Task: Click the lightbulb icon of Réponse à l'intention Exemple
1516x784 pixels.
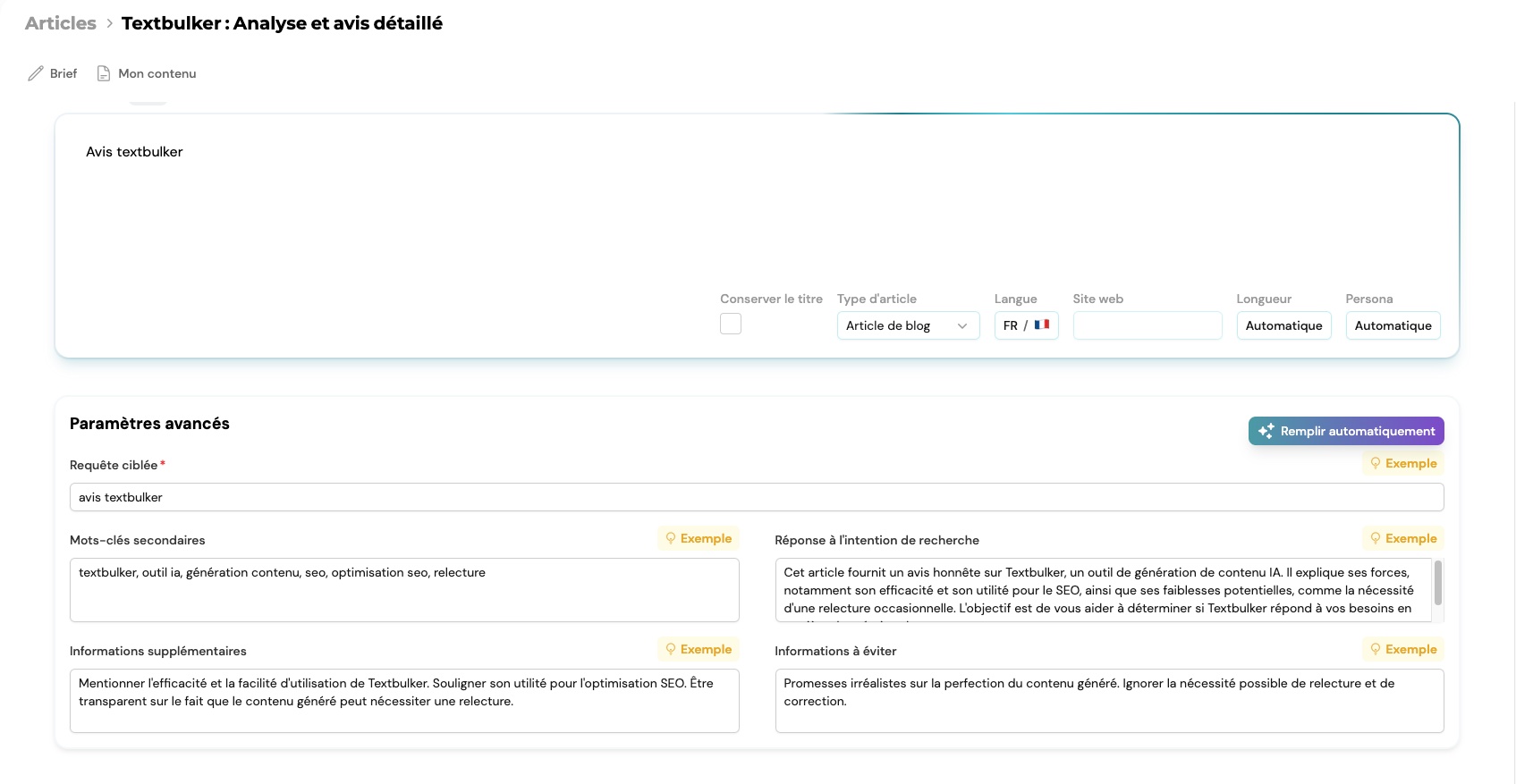Action: coord(1376,538)
